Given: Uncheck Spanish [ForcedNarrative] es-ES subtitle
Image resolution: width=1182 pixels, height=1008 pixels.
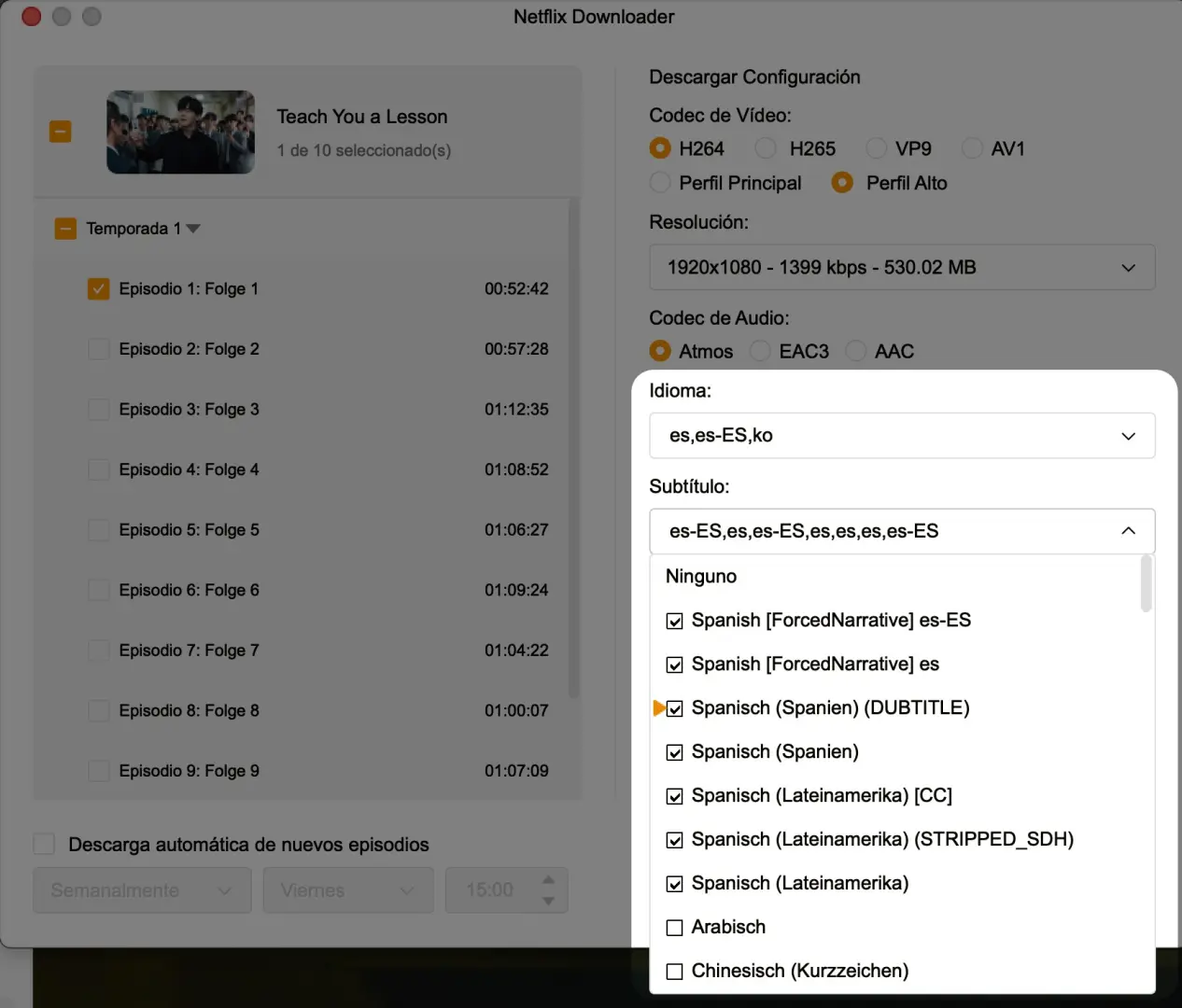Looking at the screenshot, I should pyautogui.click(x=675, y=621).
